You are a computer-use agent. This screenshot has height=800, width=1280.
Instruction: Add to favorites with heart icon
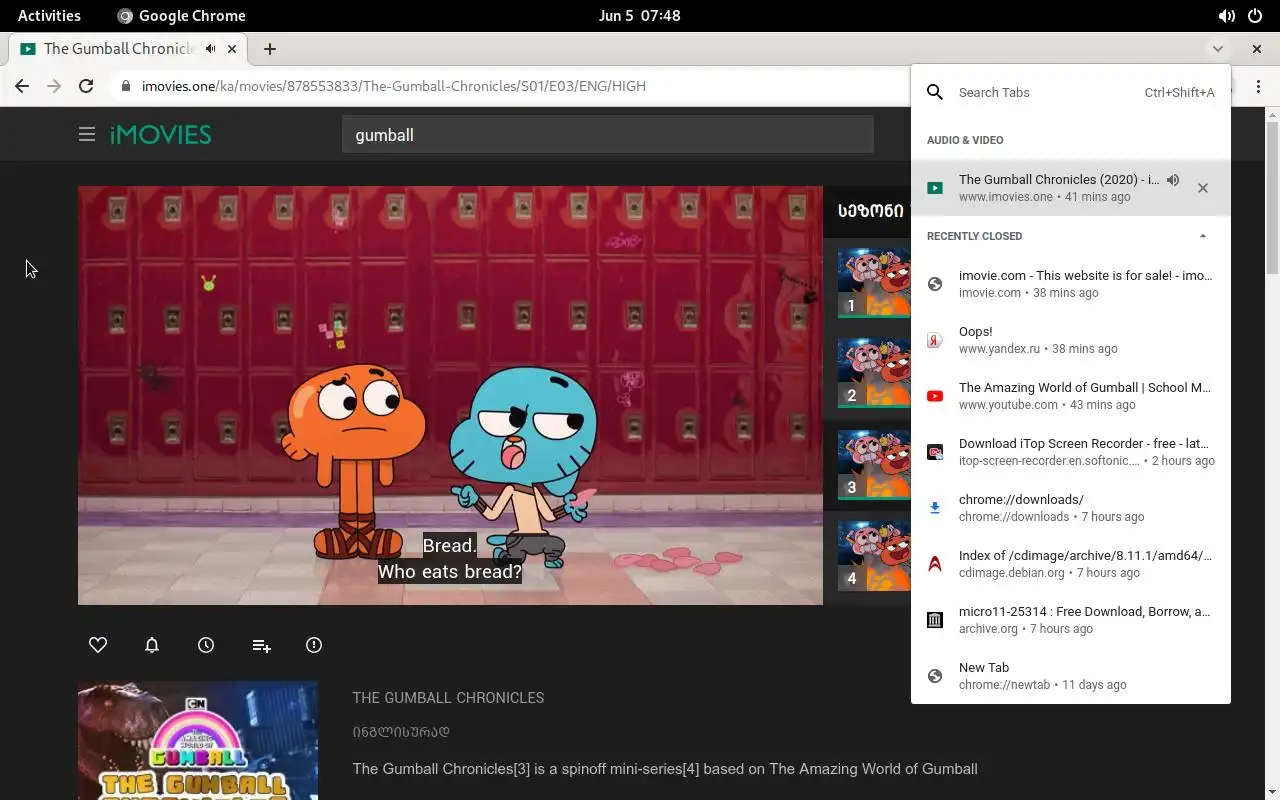pyautogui.click(x=98, y=645)
